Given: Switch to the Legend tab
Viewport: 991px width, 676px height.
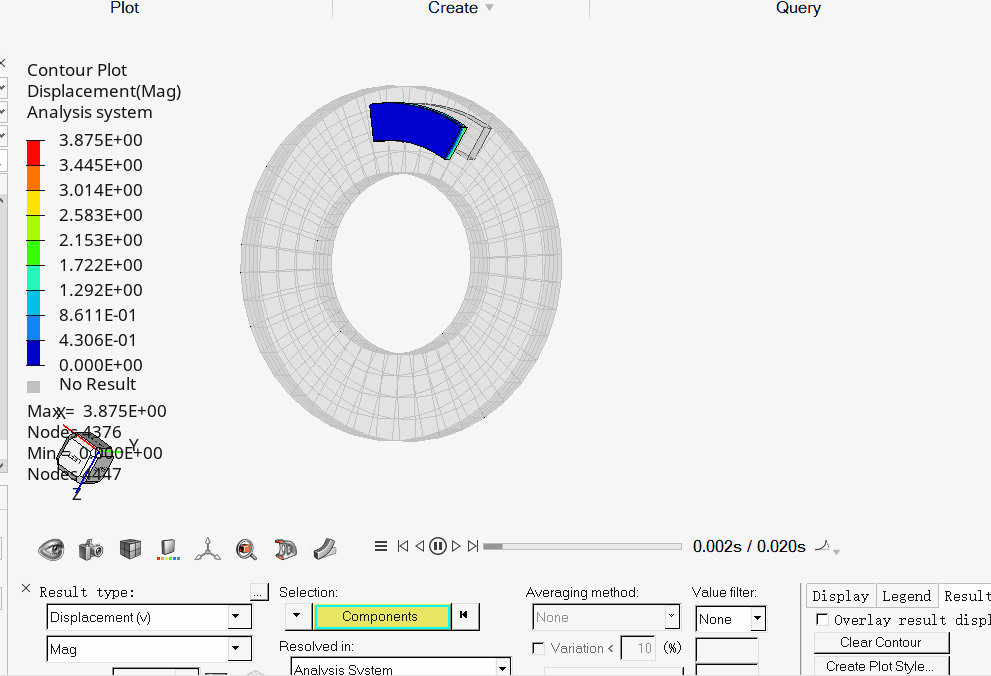Looking at the screenshot, I should [906, 596].
